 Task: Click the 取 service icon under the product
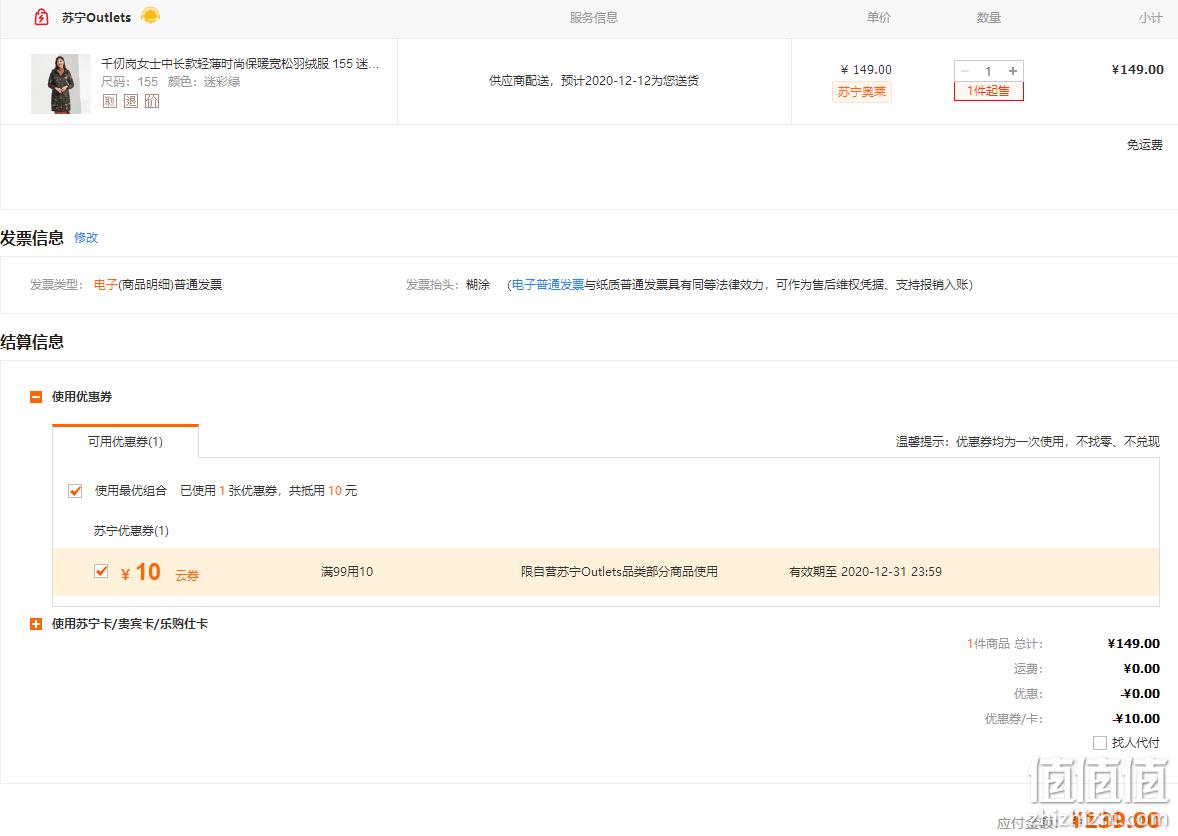click(x=110, y=101)
